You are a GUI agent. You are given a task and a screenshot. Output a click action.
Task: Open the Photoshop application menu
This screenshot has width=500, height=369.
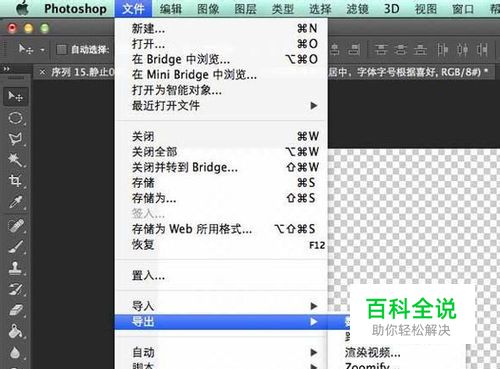75,9
